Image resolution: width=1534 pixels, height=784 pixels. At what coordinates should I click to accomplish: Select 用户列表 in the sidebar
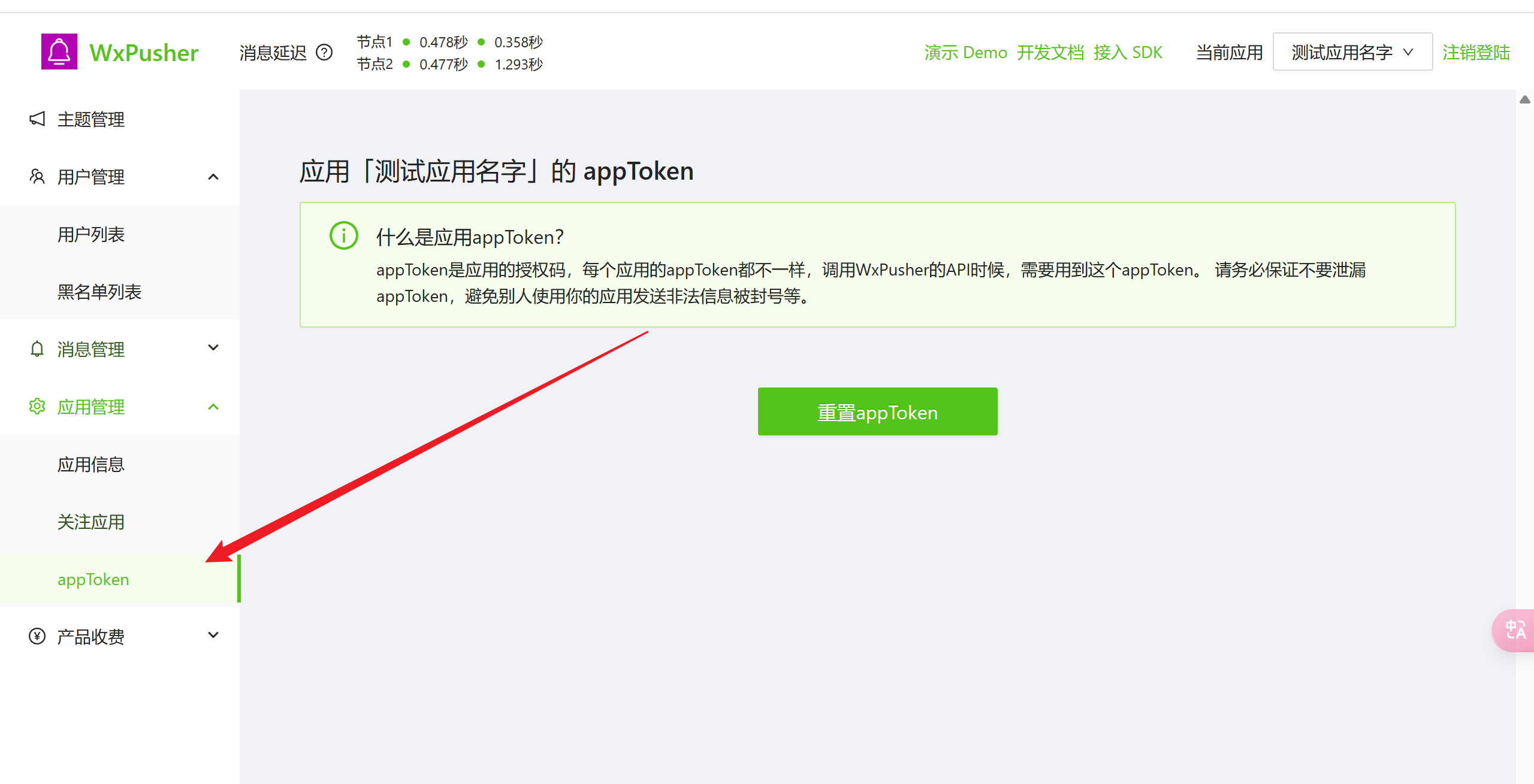point(91,234)
